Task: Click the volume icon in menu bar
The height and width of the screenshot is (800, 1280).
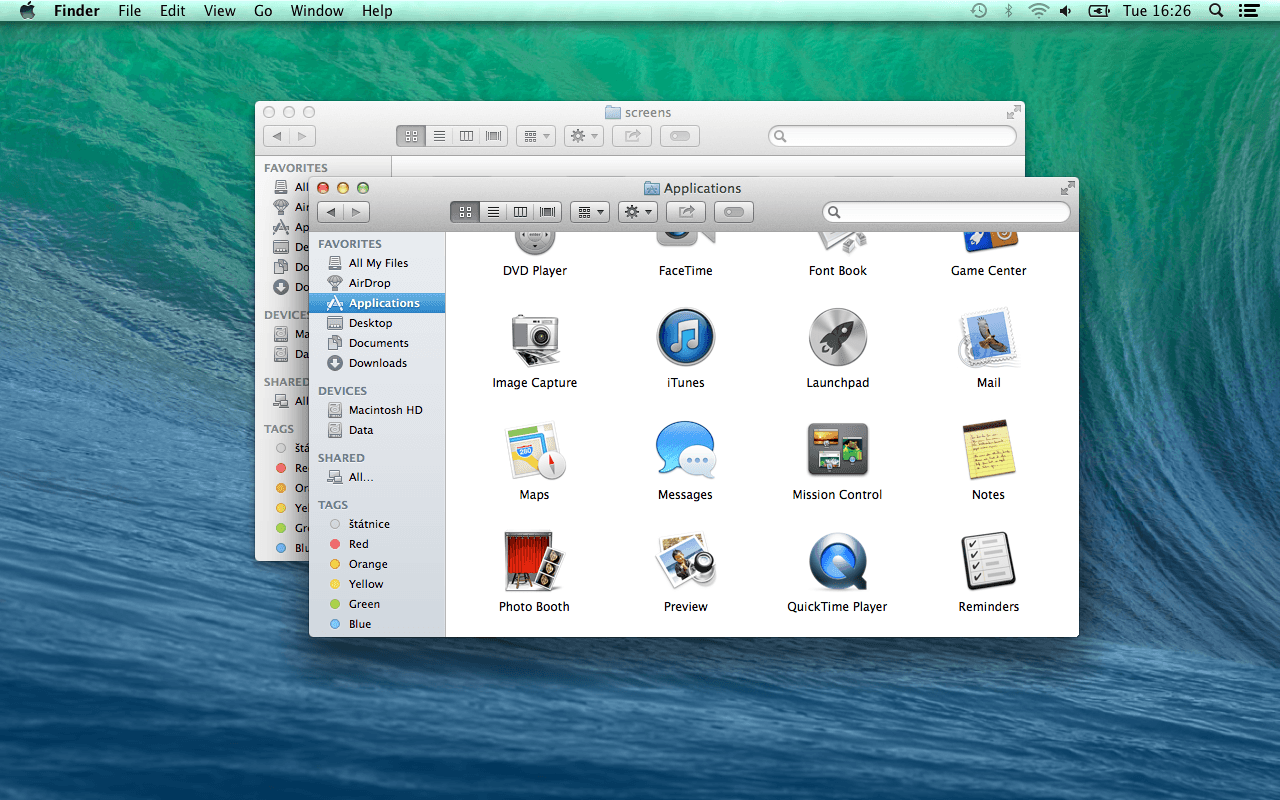Action: [1066, 11]
